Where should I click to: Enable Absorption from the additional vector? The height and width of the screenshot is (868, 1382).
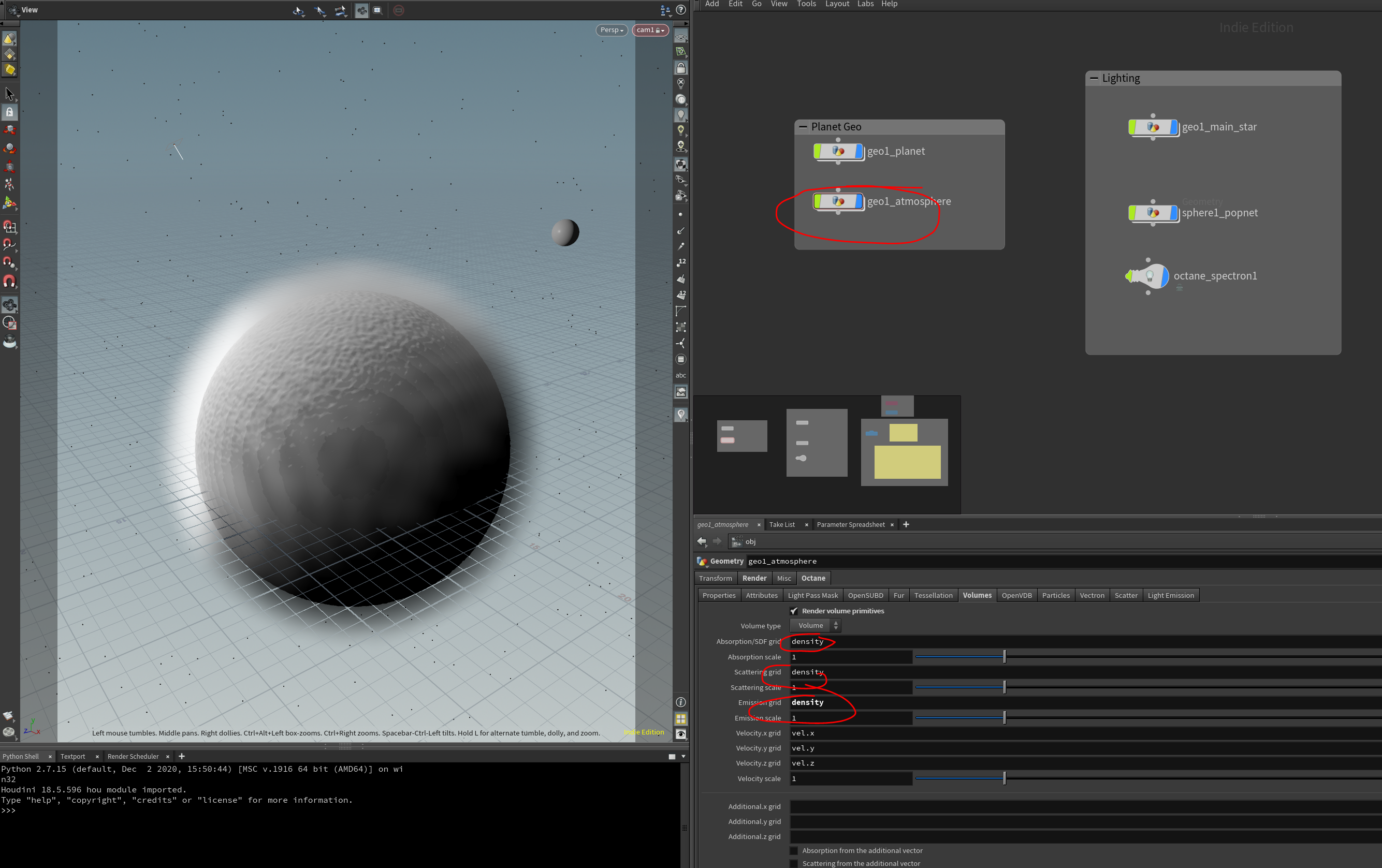click(794, 851)
